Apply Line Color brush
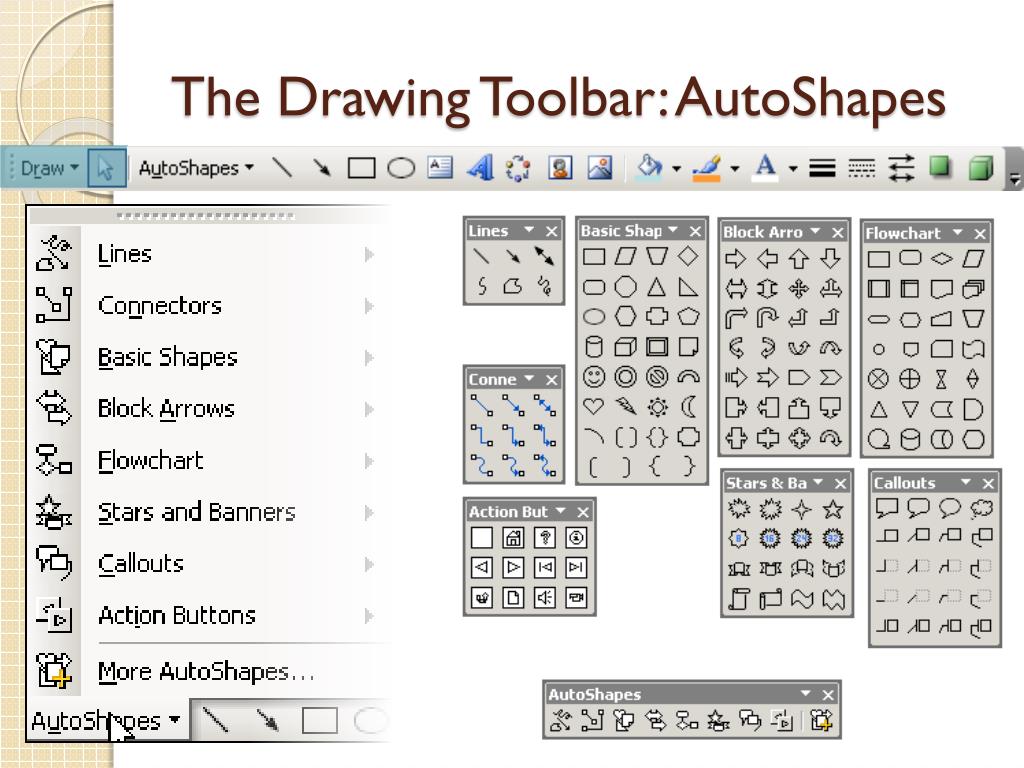Viewport: 1024px width, 768px height. pyautogui.click(x=707, y=168)
